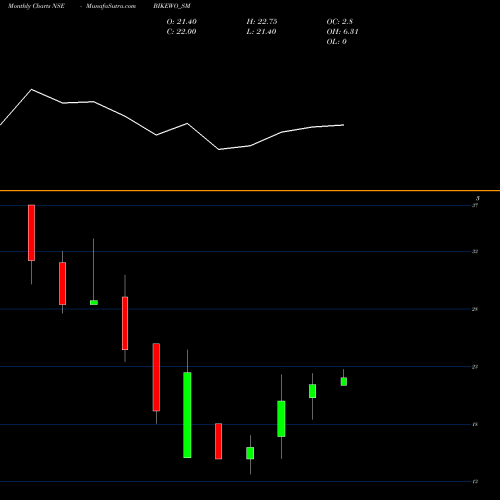500x500 pixels.
Task: Select the high value 'H: 22.75'
Action: tap(262, 22)
